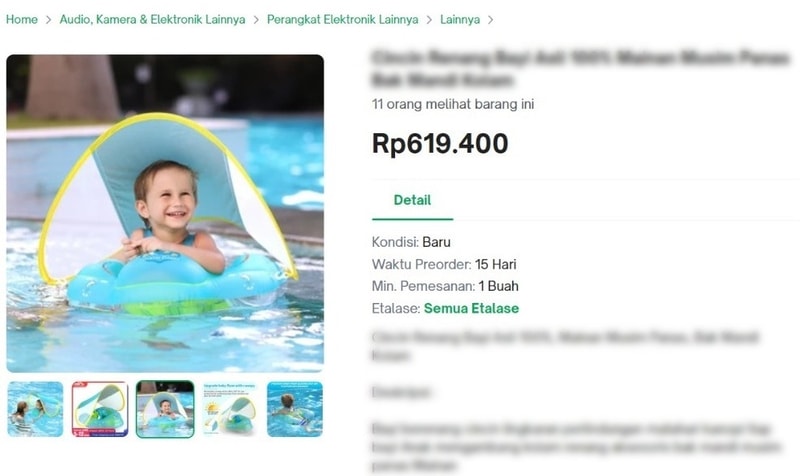This screenshot has height=476, width=800.
Task: Select third thumbnail of smiling baby
Action: [x=165, y=409]
